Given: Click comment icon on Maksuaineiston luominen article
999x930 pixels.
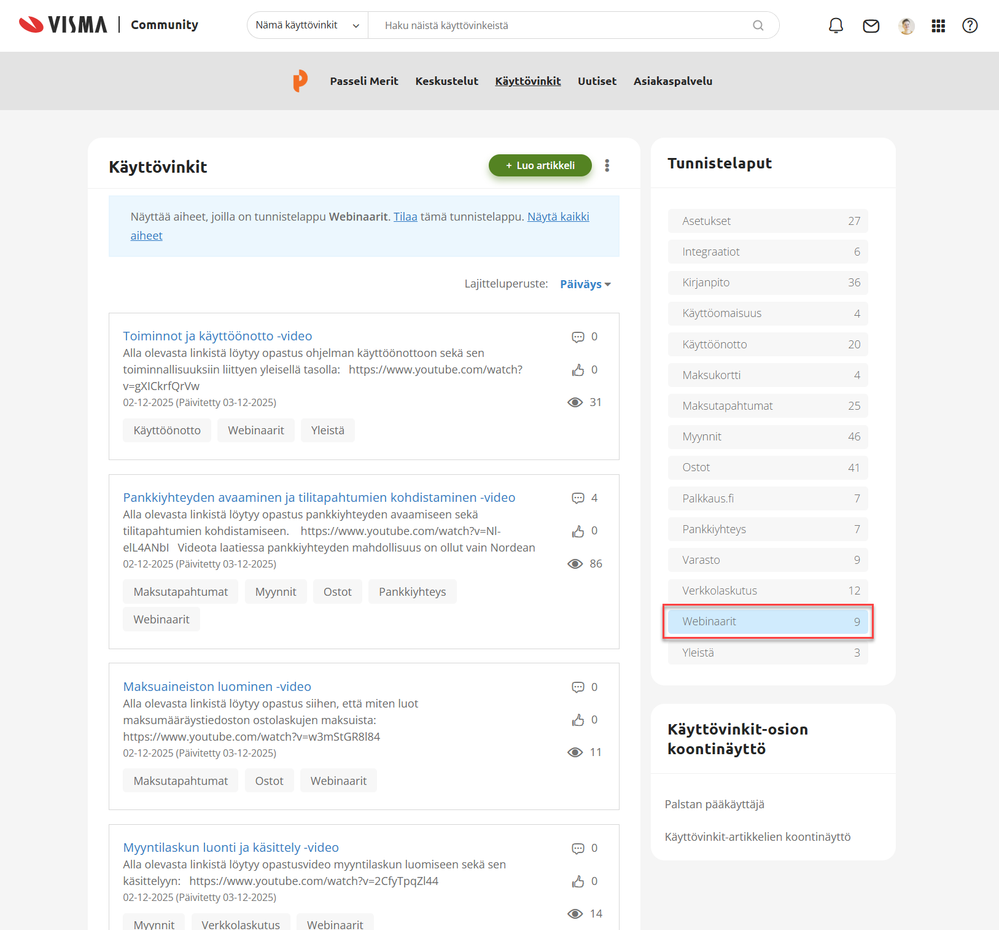Looking at the screenshot, I should (x=578, y=687).
